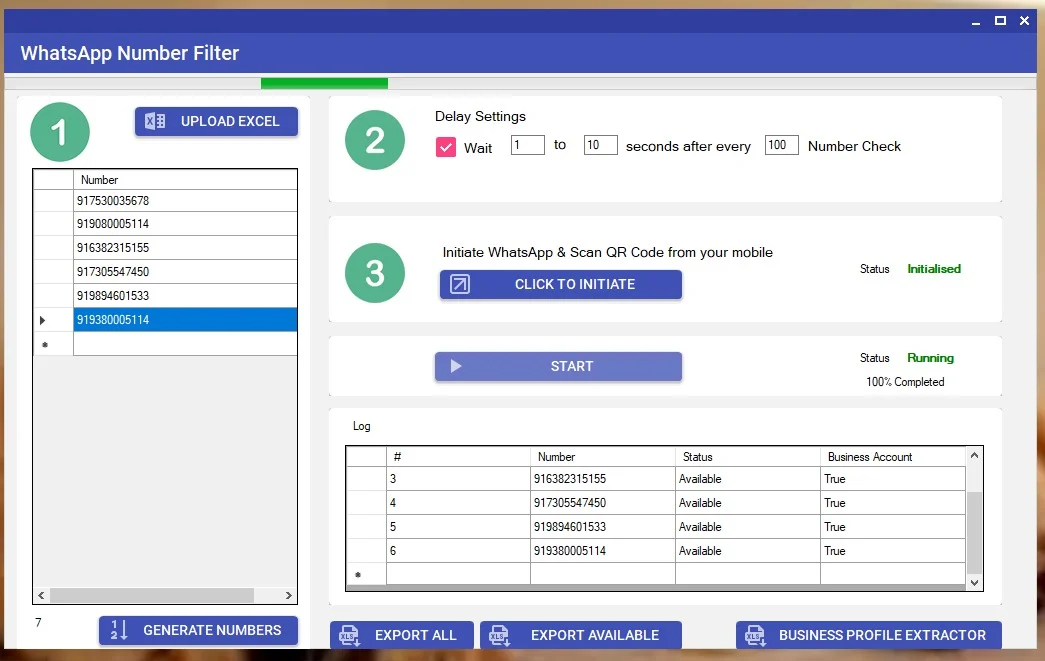Click the XLS icon on Business Profile Extractor
Viewport: 1045px width, 661px height.
click(755, 635)
